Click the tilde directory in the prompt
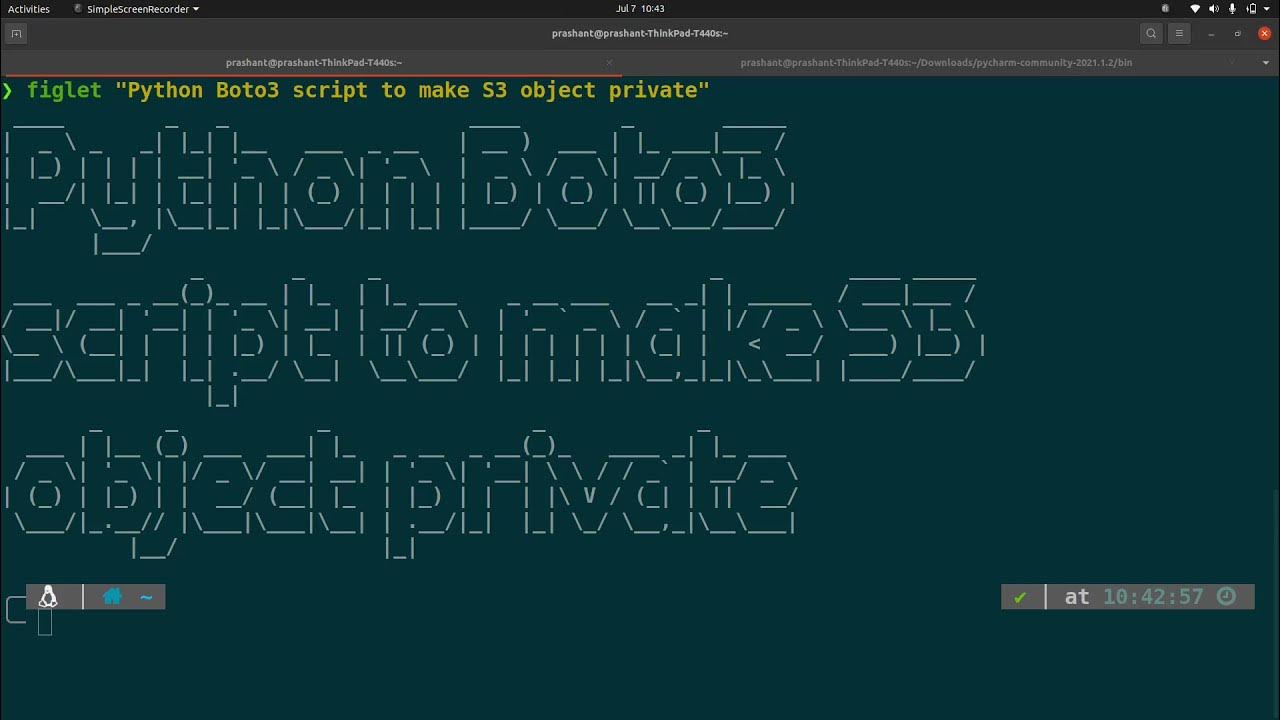 [146, 597]
